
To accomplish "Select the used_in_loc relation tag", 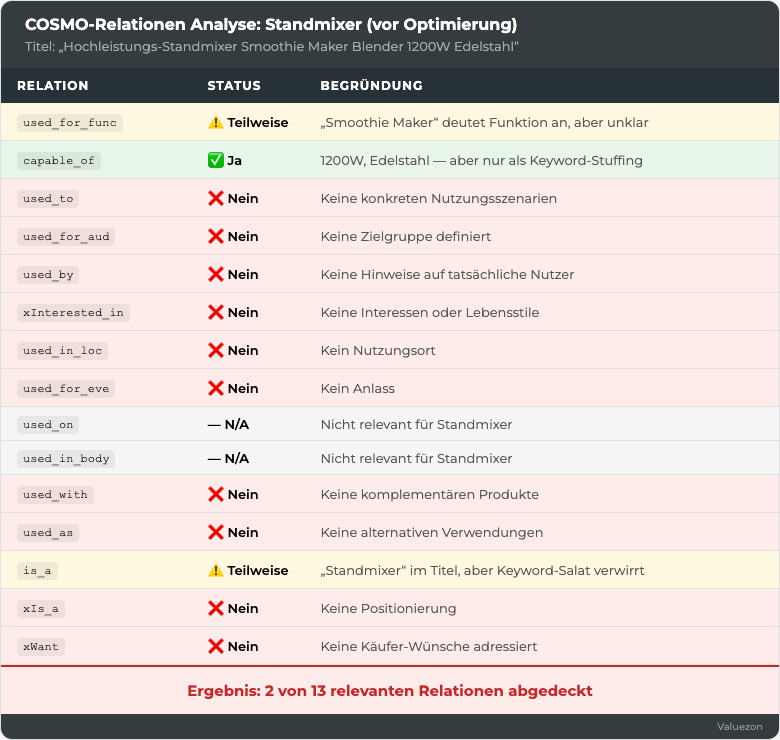I will (62, 351).
